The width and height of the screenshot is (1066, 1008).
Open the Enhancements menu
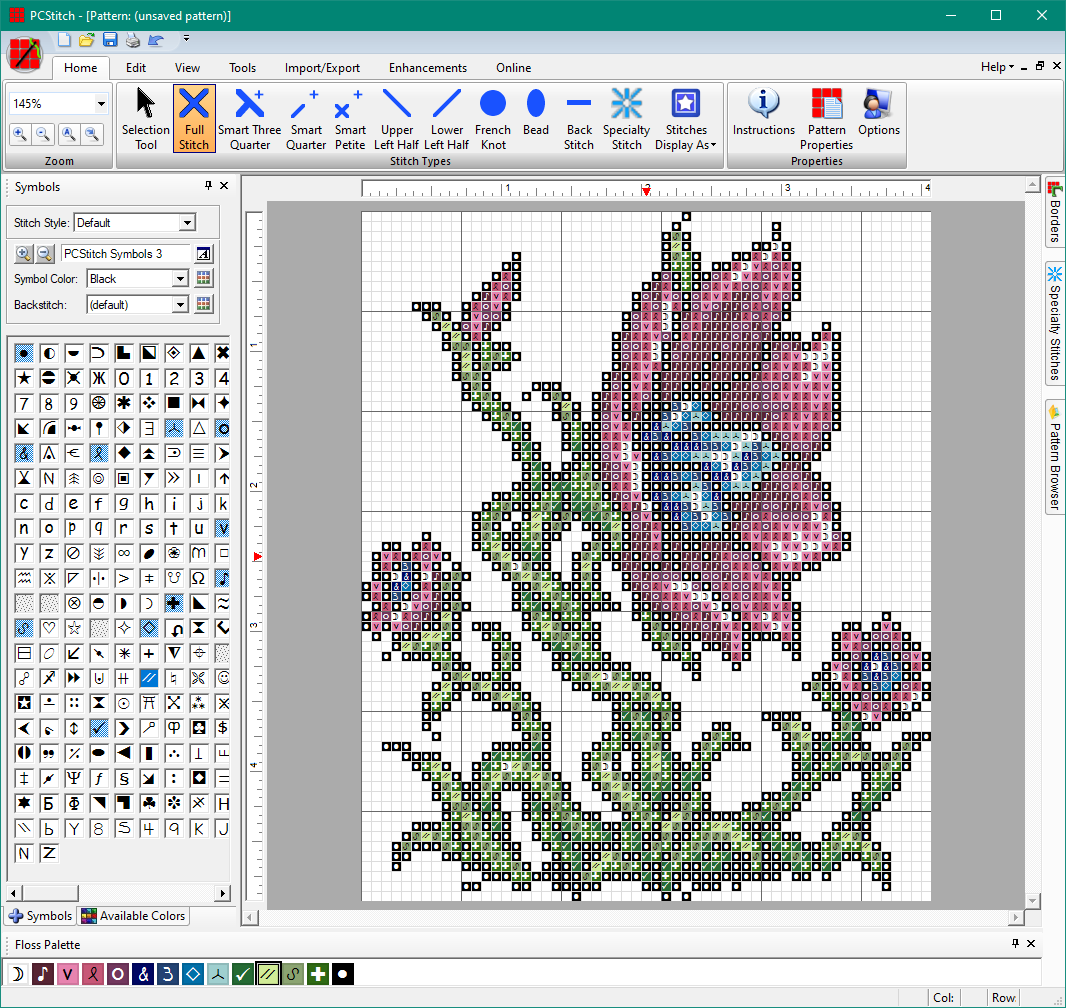tap(427, 68)
